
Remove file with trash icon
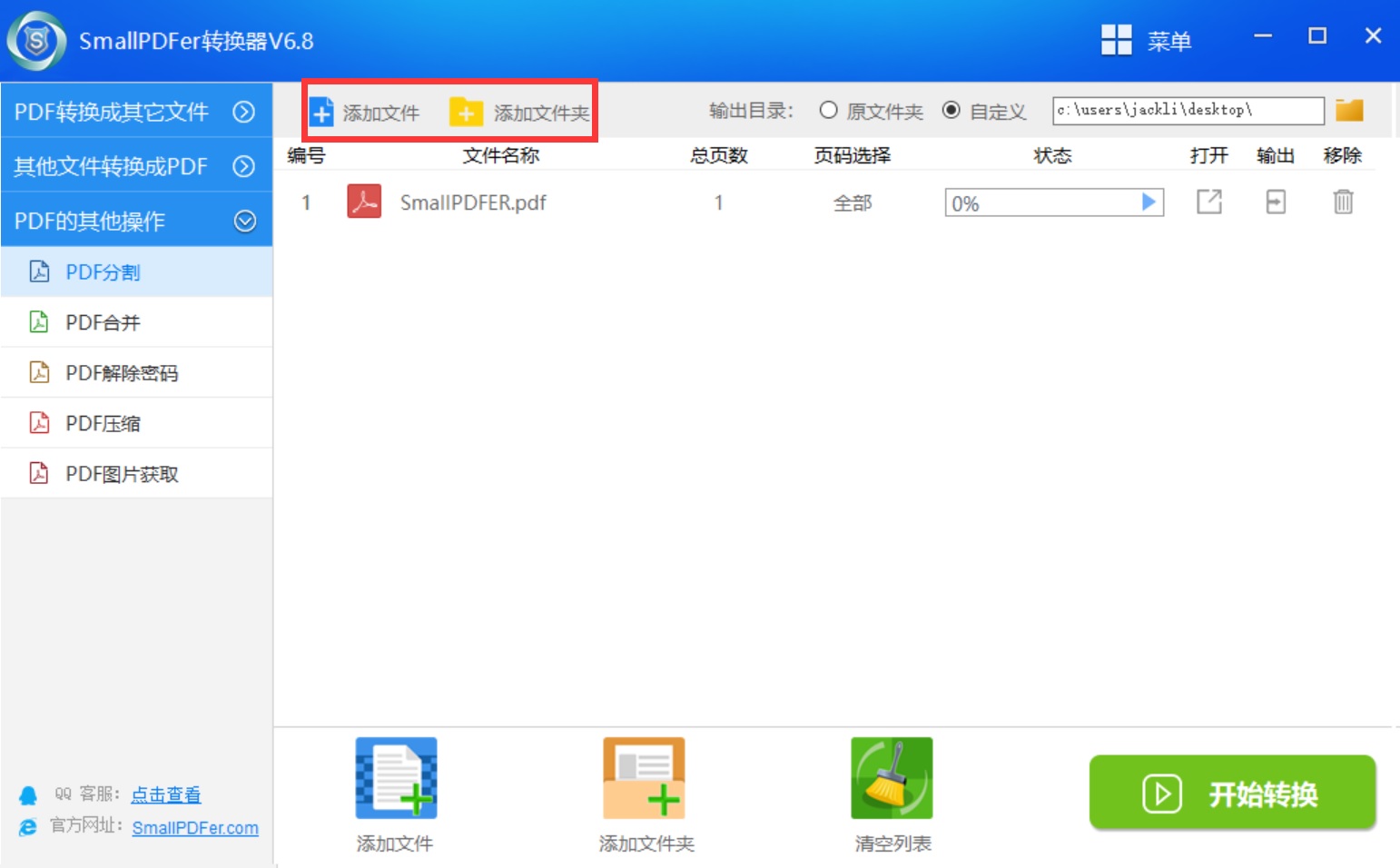tap(1343, 202)
